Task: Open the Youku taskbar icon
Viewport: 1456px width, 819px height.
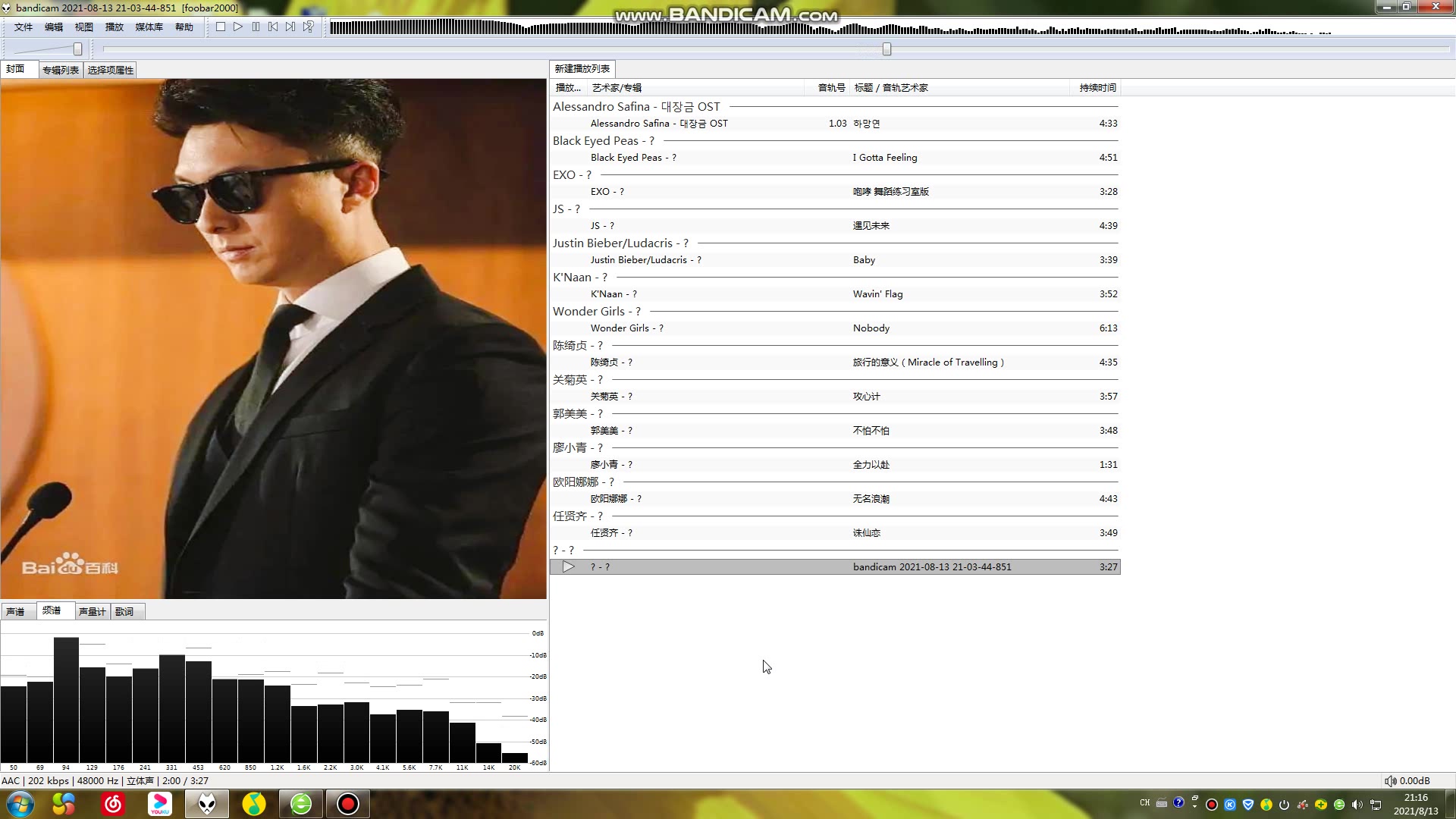Action: click(160, 804)
